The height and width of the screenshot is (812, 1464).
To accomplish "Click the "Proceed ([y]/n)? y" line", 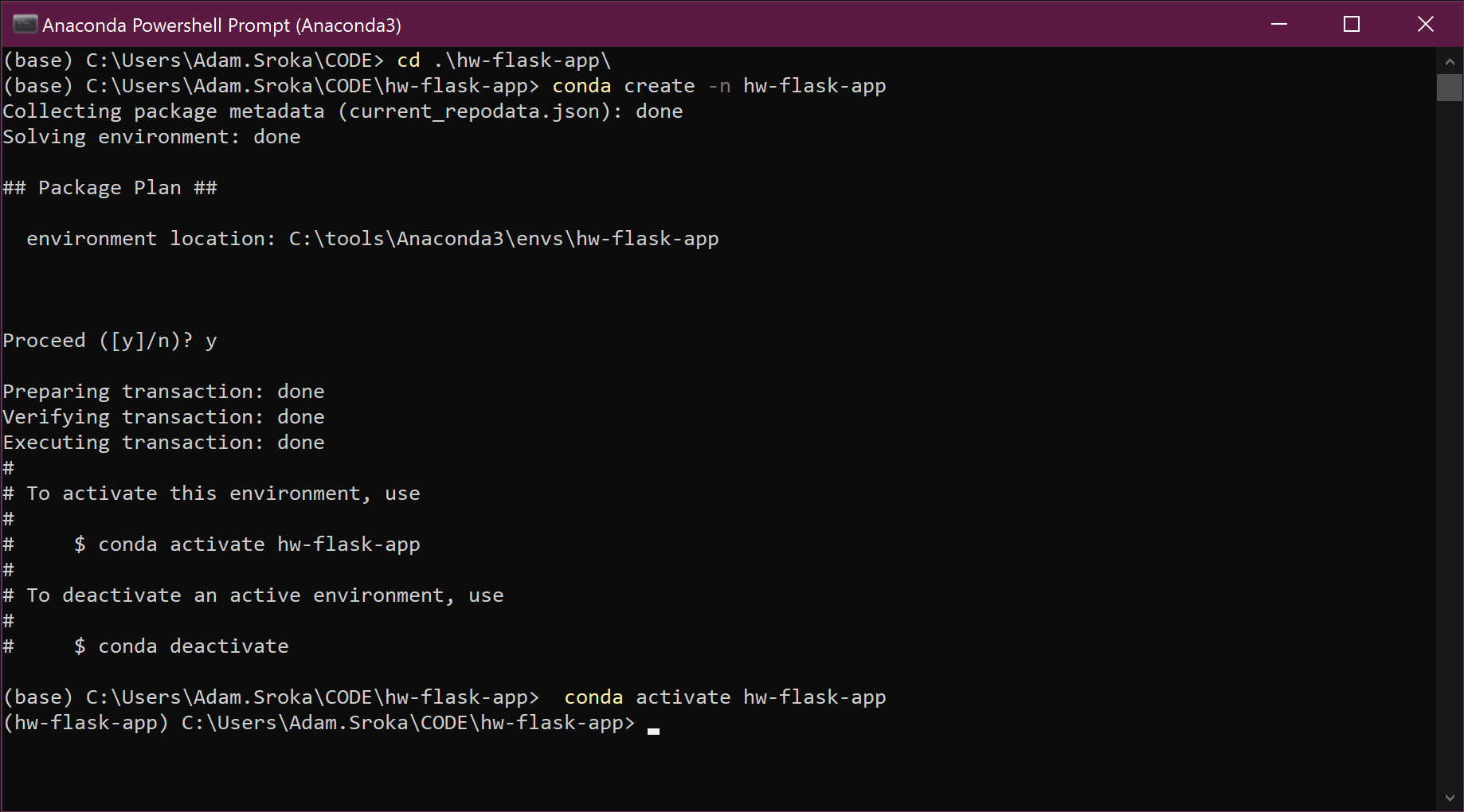I will click(110, 341).
